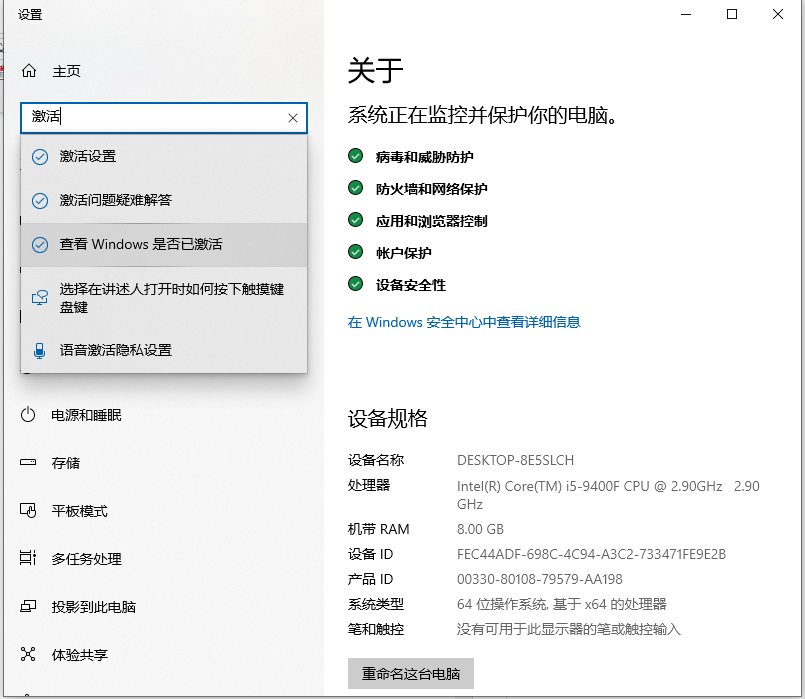Click the green checkmark next to 病毒和威胁防护
This screenshot has height=699, width=805.
coord(355,156)
